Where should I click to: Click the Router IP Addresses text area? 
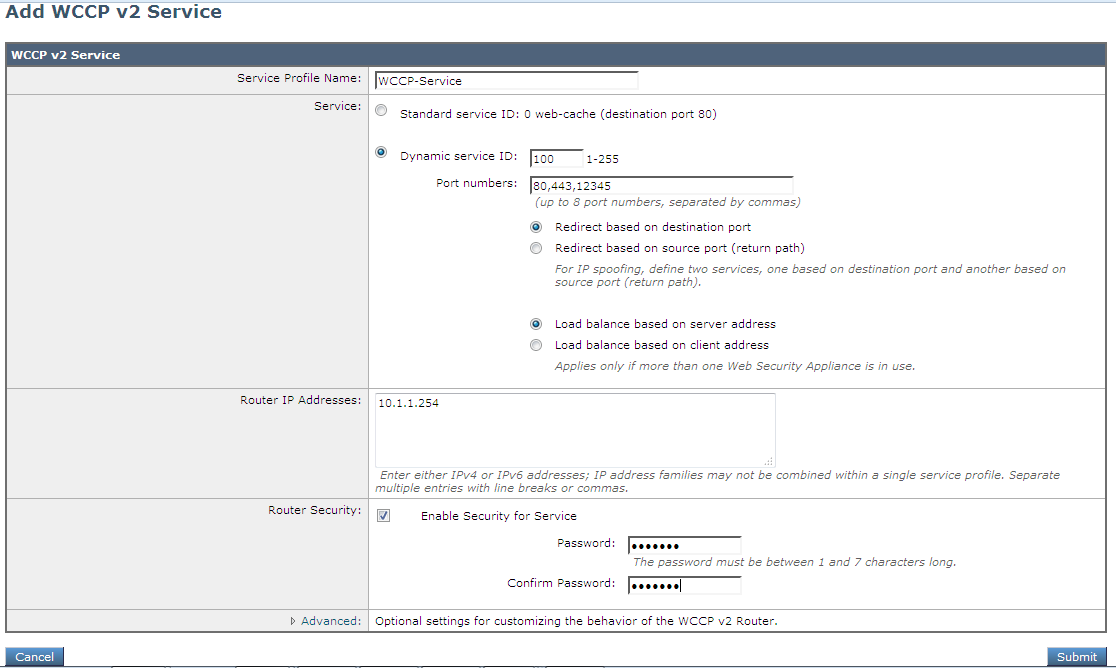click(x=575, y=428)
